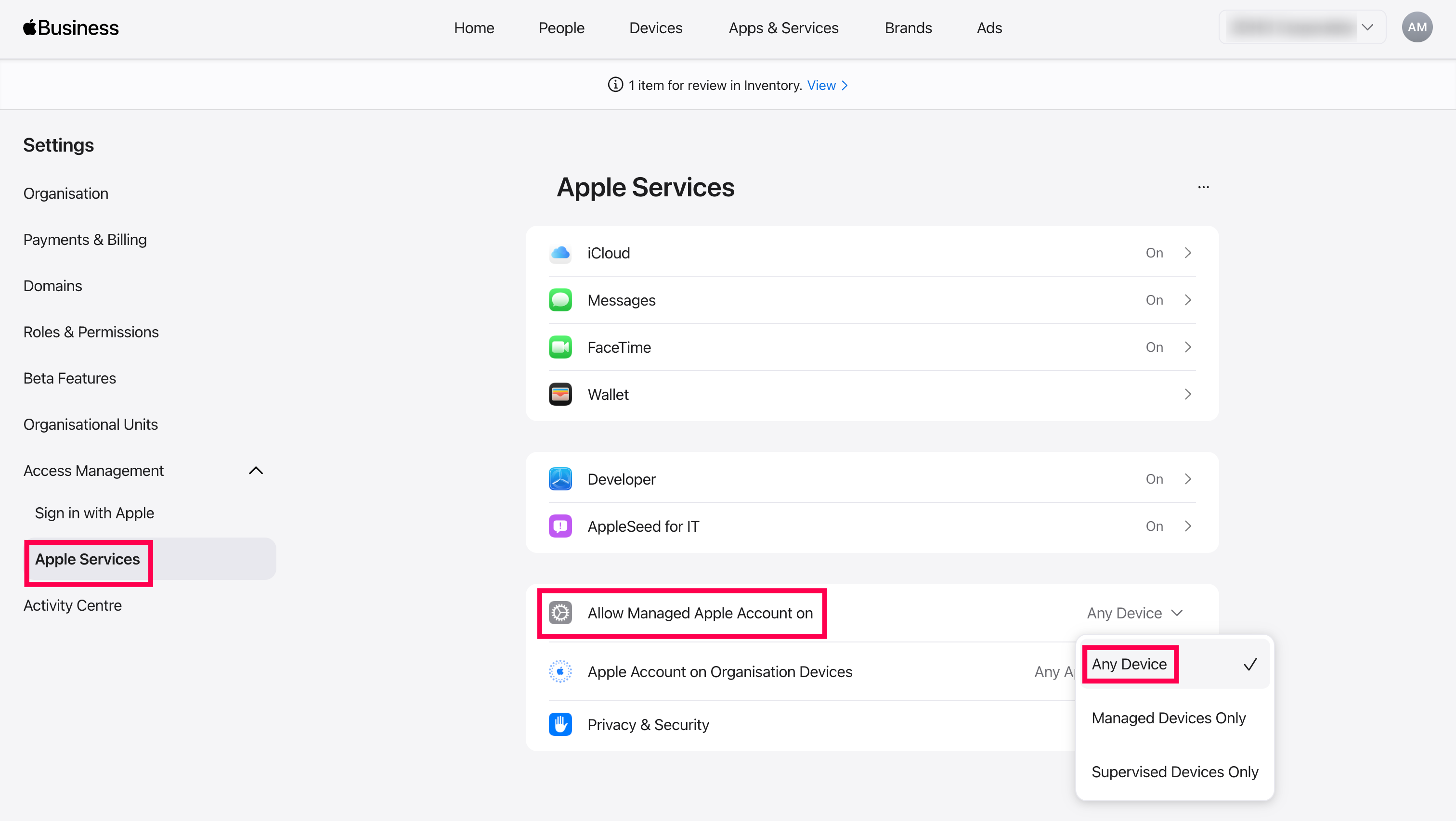Click the Developer row label
This screenshot has width=1456, height=821.
tap(621, 480)
